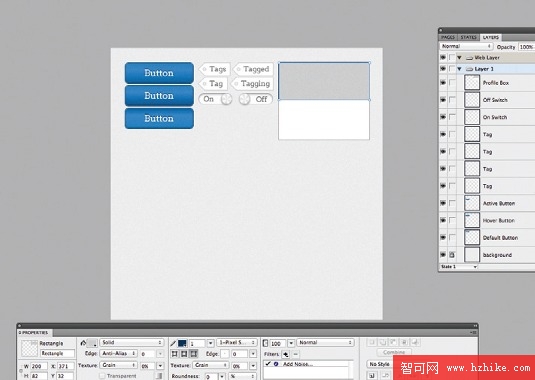This screenshot has height=380, width=535.
Task: Click the Layer 1 folder icon
Action: click(x=469, y=69)
